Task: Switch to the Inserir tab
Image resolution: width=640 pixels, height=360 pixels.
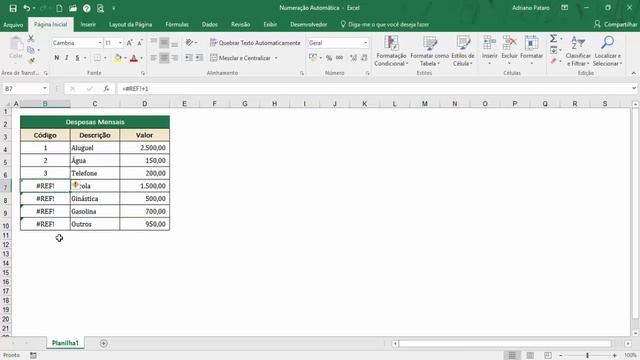Action: [88, 24]
